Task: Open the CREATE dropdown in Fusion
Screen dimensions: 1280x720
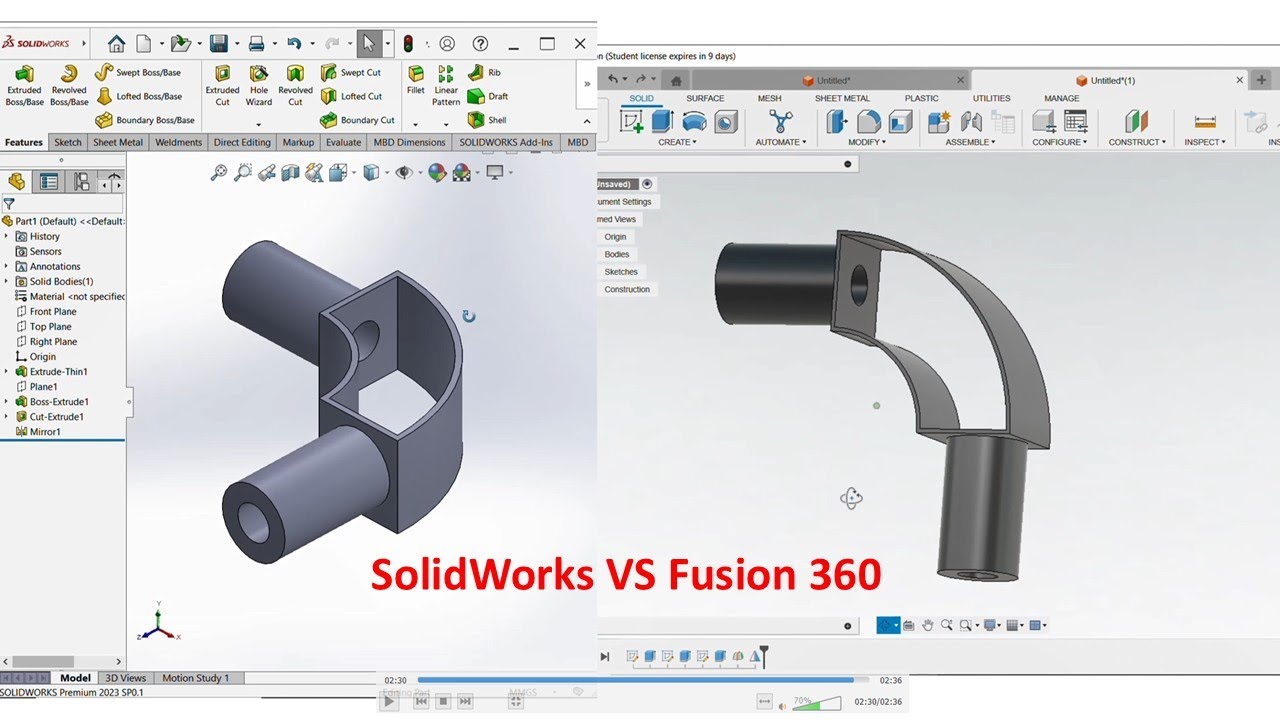Action: pyautogui.click(x=677, y=142)
